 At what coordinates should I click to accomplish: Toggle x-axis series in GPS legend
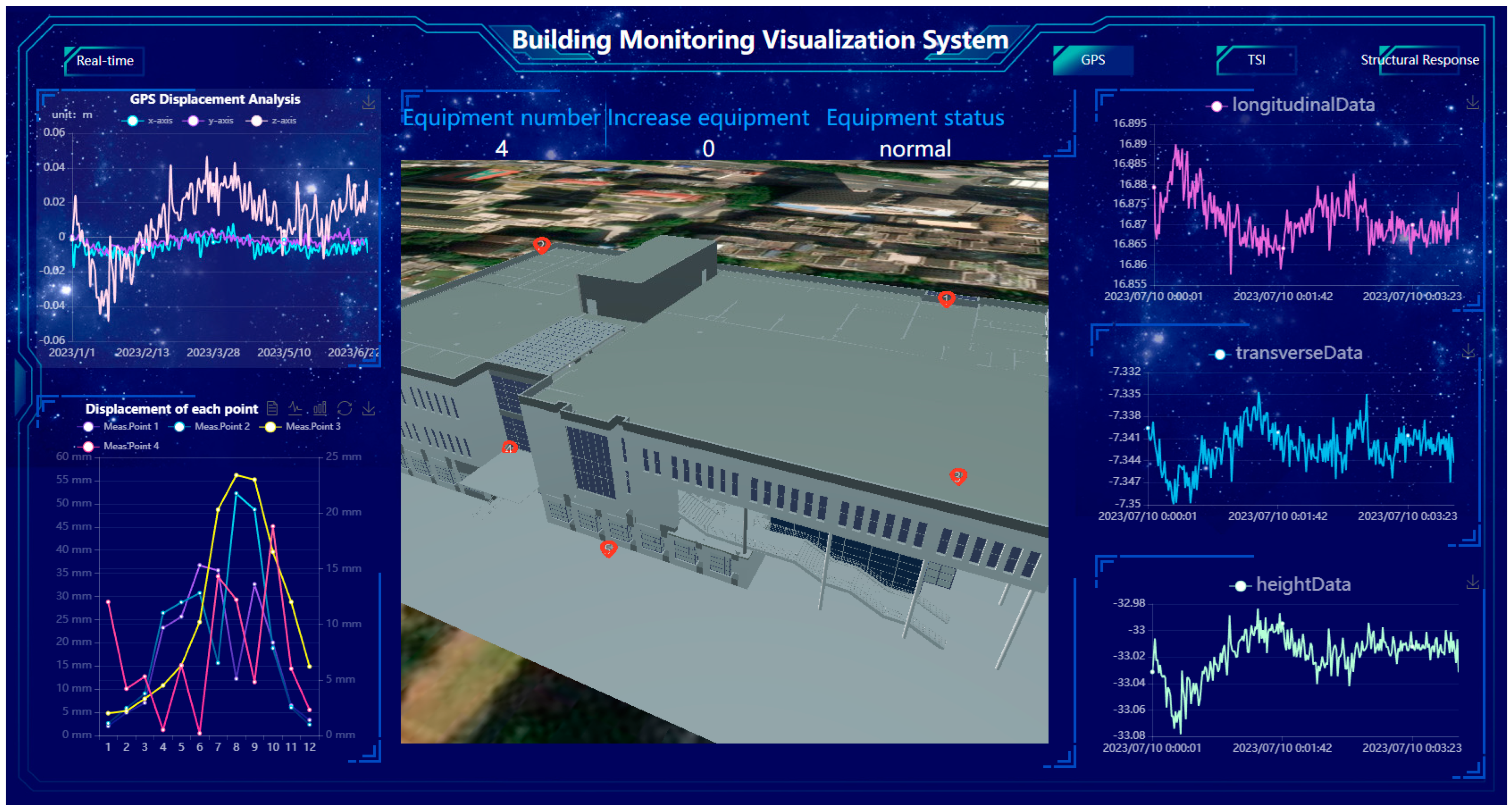click(x=149, y=121)
